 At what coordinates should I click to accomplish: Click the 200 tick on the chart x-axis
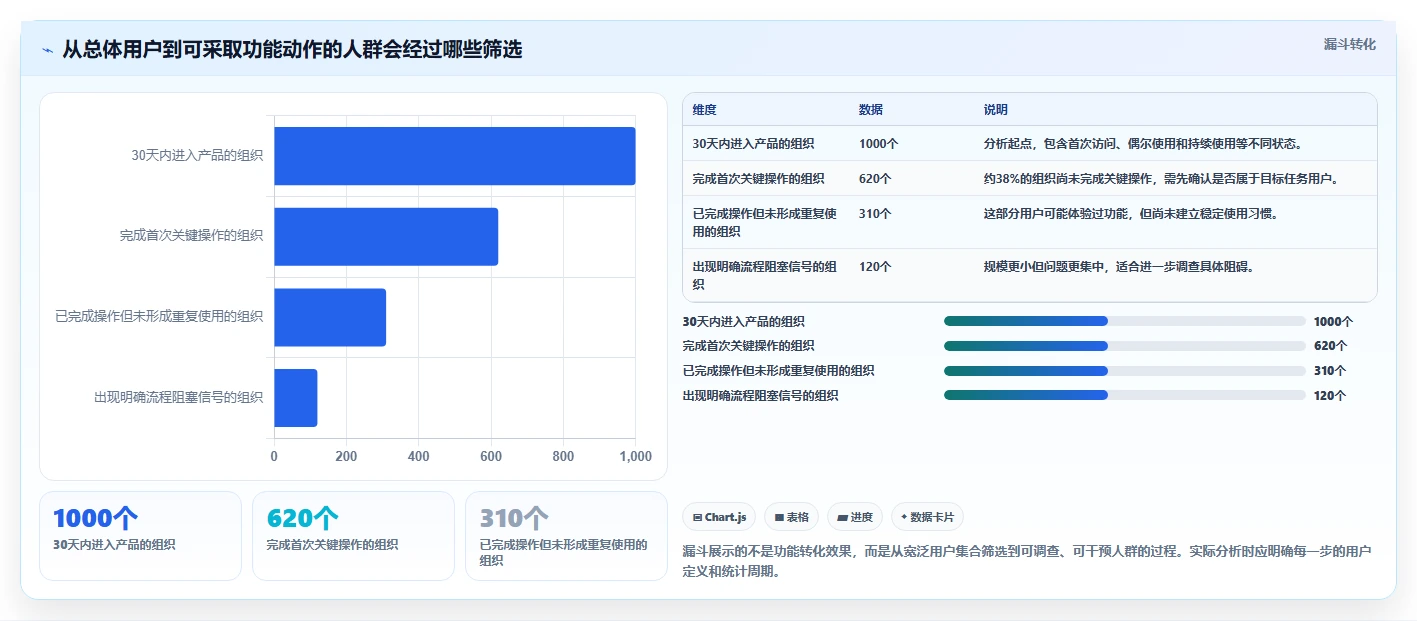[346, 456]
